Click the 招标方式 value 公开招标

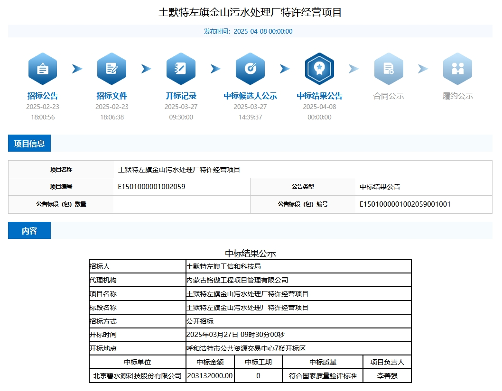[200, 321]
